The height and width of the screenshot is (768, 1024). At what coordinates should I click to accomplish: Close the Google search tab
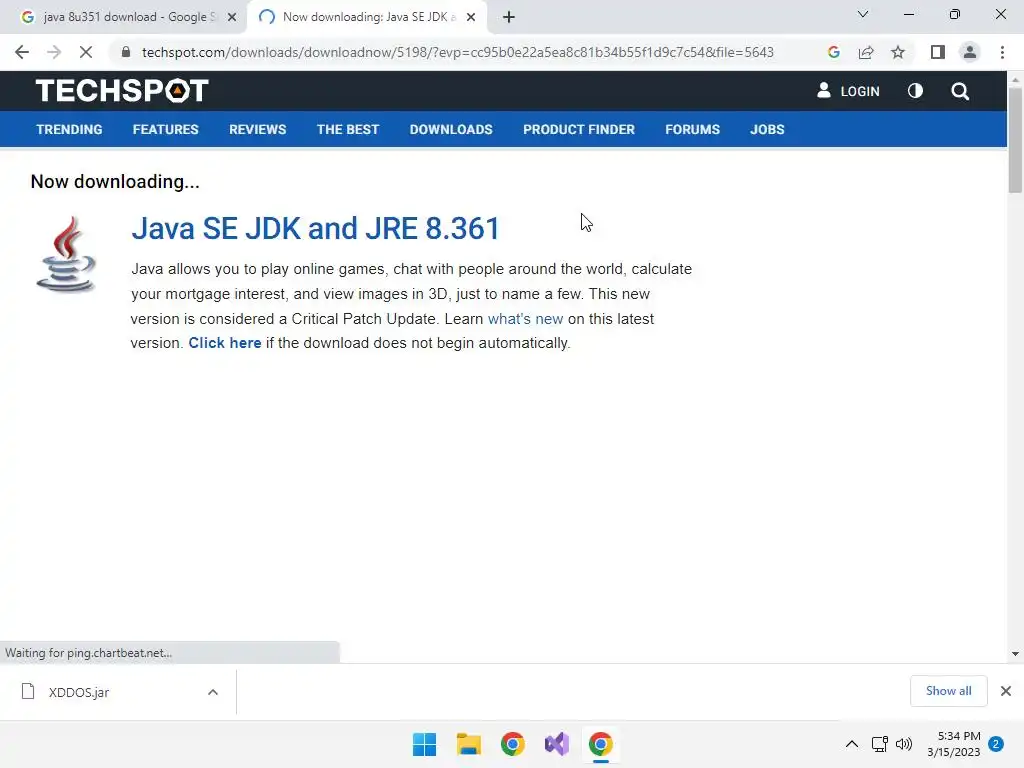coord(231,17)
